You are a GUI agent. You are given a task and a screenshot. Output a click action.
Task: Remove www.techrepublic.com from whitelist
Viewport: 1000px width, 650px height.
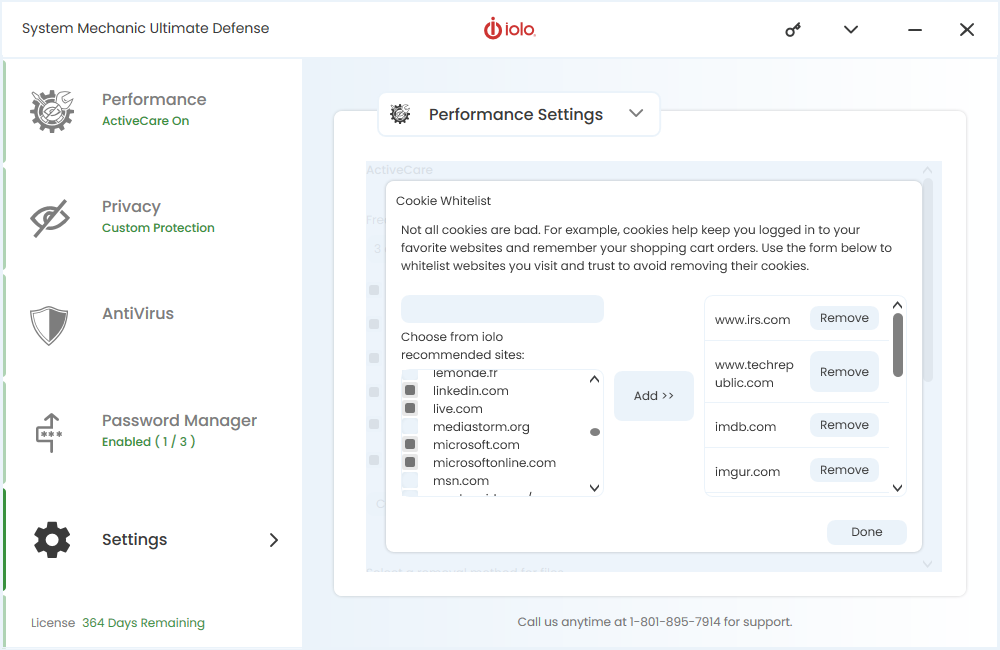pos(844,372)
